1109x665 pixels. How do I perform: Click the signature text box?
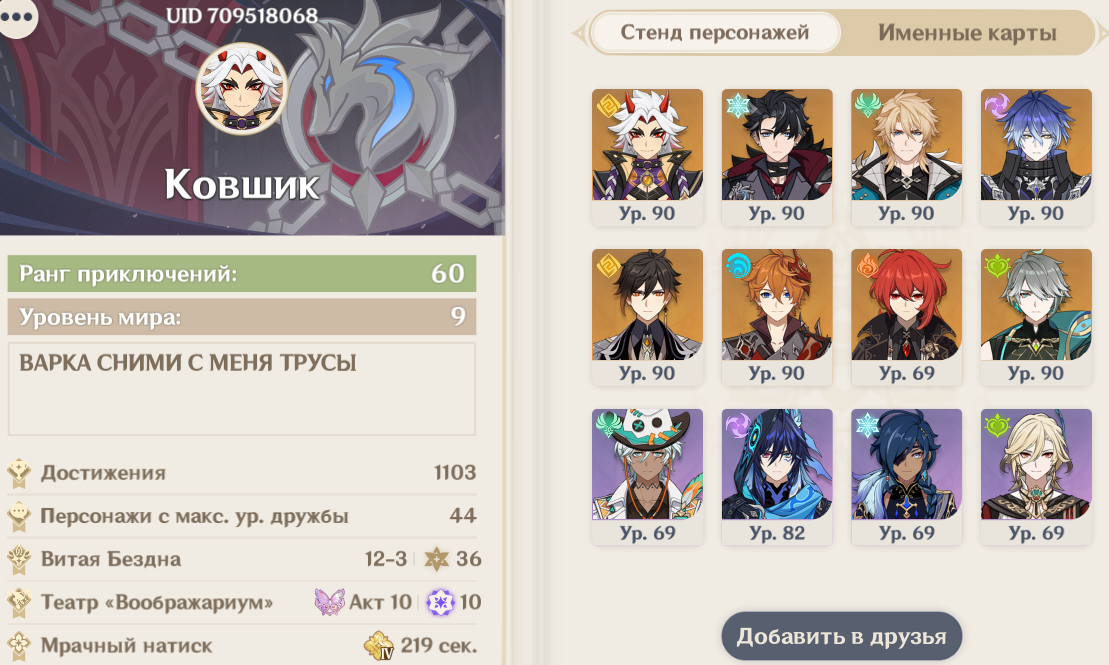tap(242, 389)
